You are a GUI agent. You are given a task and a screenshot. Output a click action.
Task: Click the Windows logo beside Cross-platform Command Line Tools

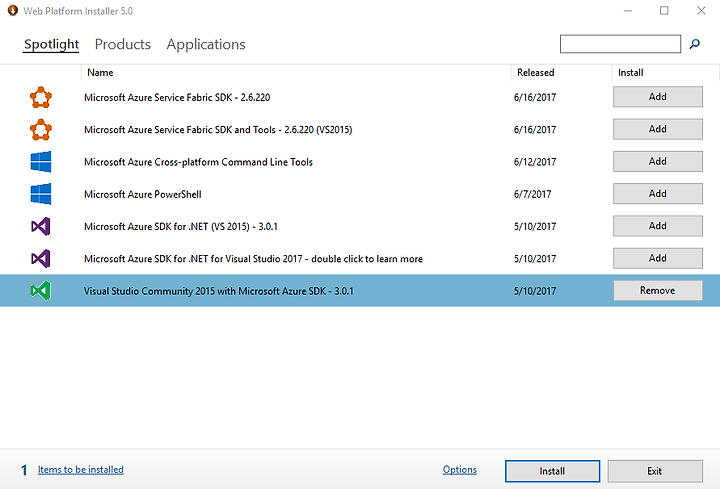pyautogui.click(x=41, y=162)
